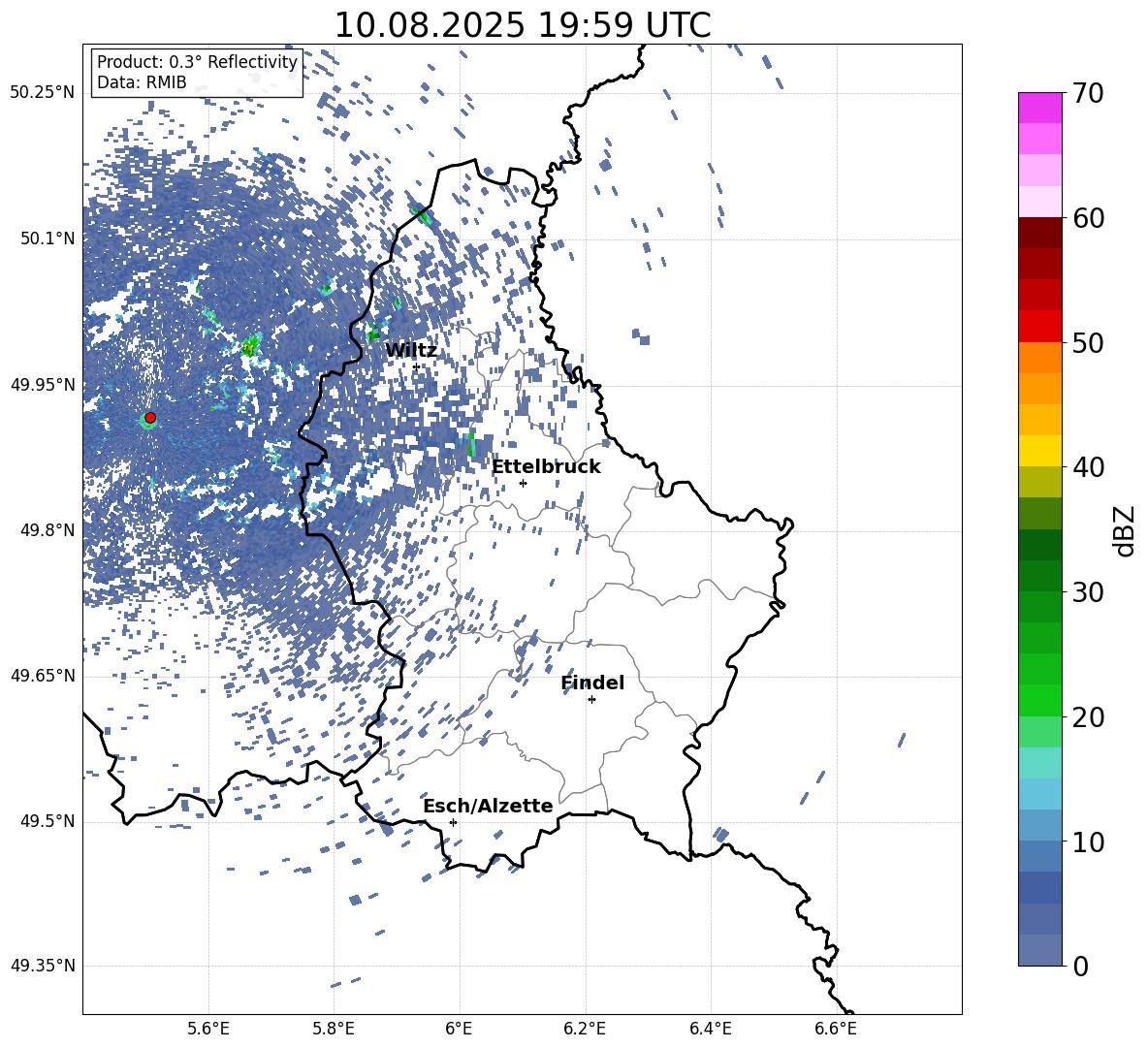This screenshot has height=1048, width=1148.
Task: Click the 6.4°E longitude label
Action: click(x=710, y=1029)
